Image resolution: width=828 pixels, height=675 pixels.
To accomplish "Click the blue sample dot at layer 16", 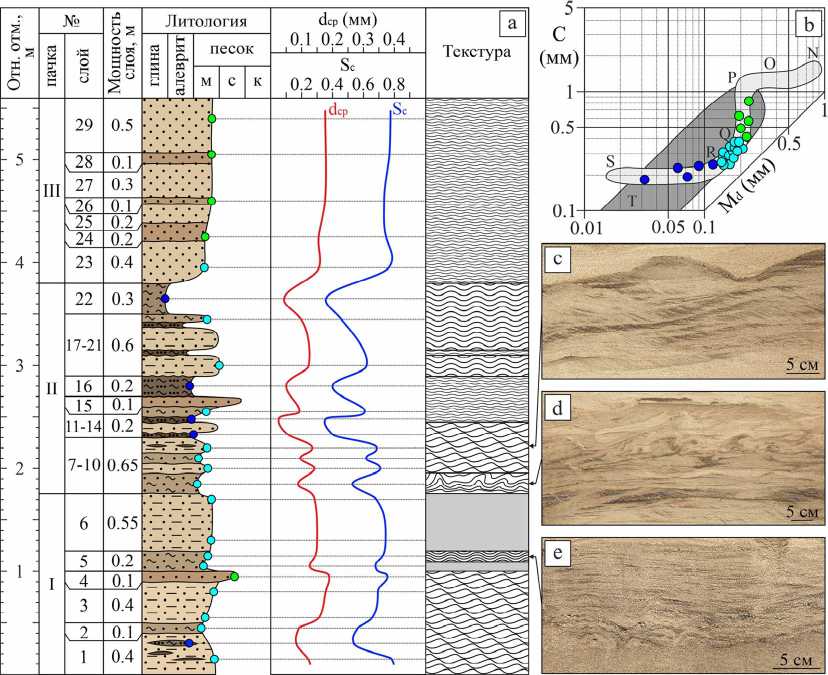I will (190, 386).
